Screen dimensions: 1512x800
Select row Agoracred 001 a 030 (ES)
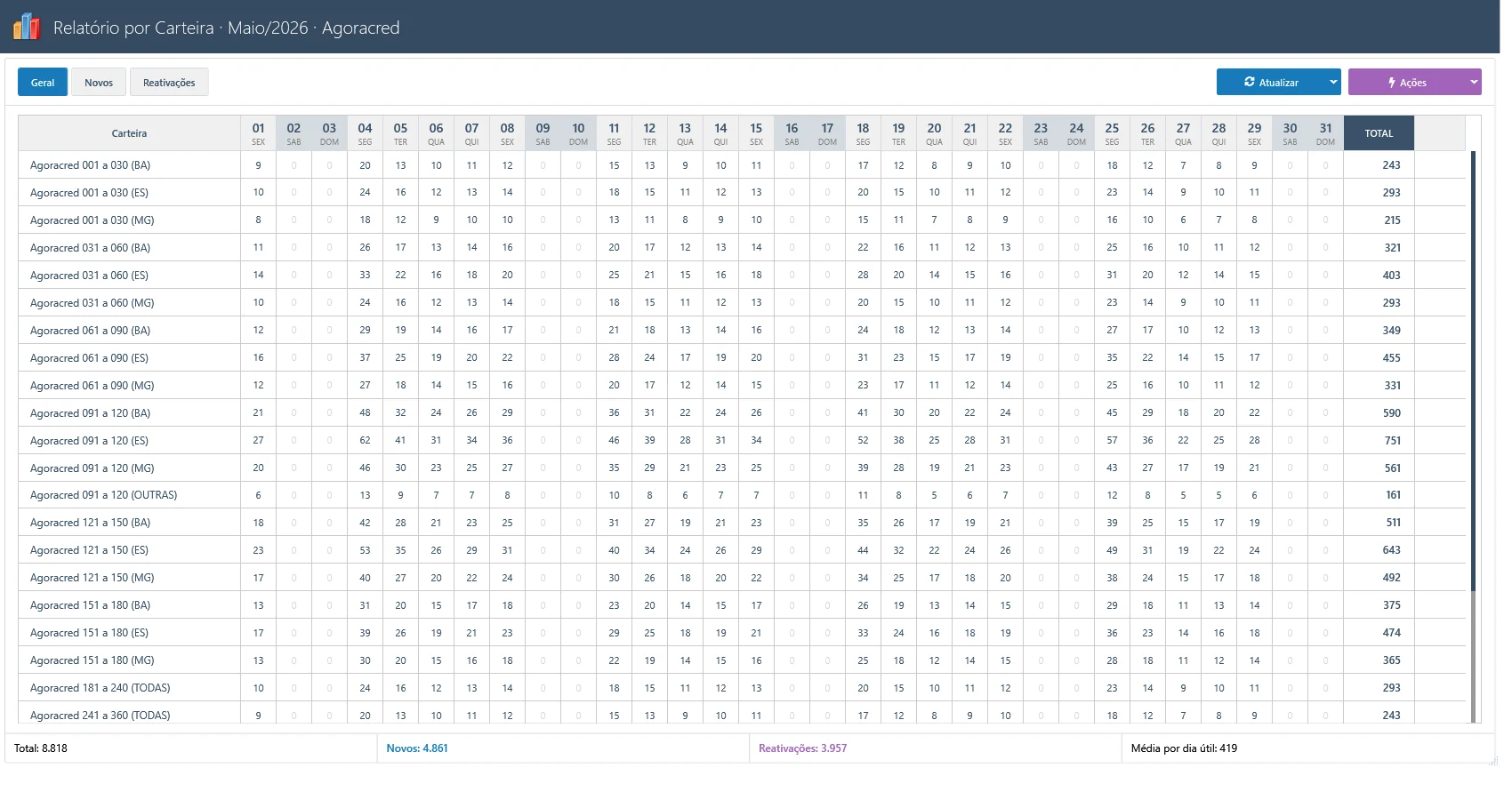[742, 193]
